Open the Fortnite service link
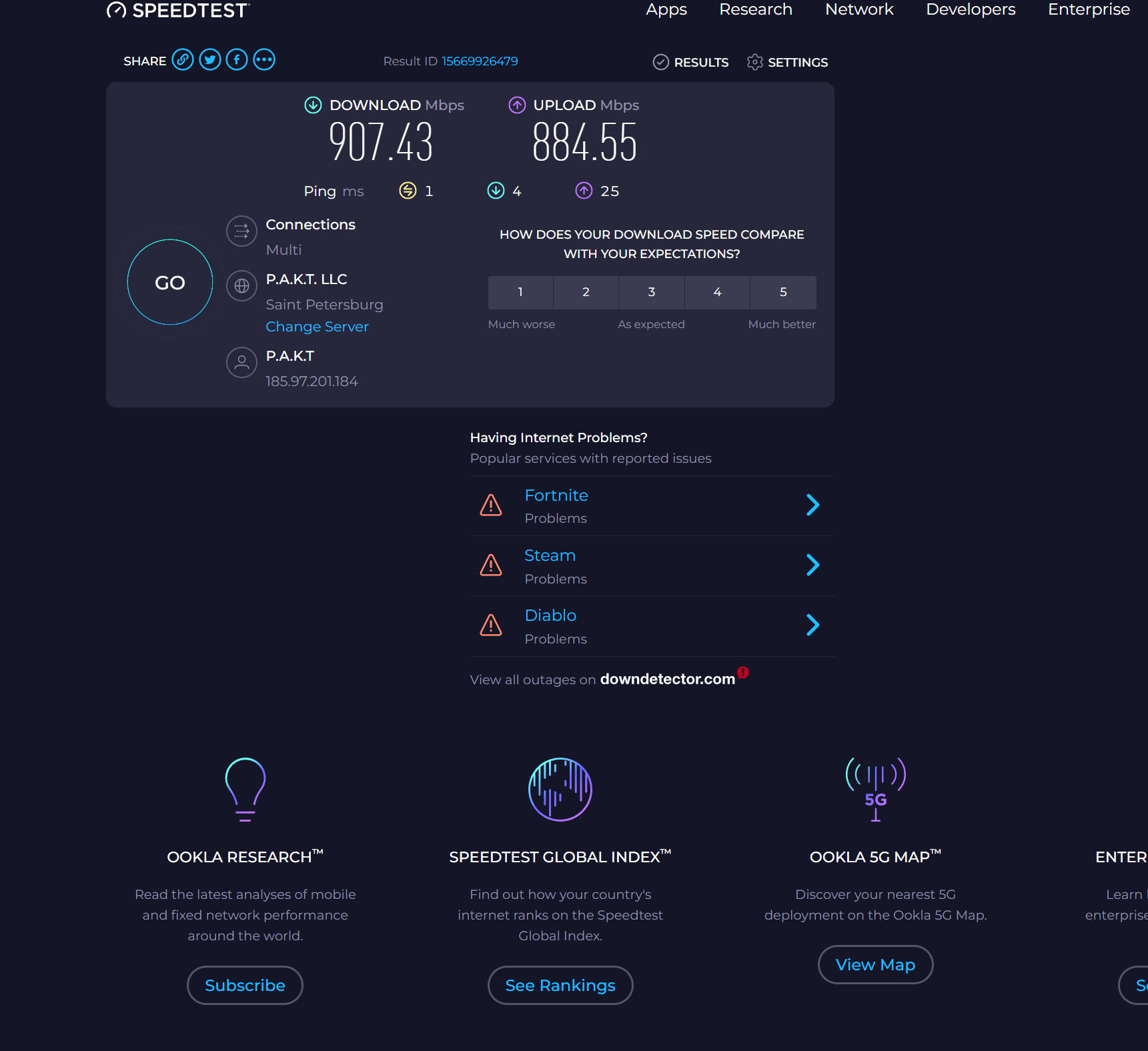1148x1051 pixels. point(556,495)
